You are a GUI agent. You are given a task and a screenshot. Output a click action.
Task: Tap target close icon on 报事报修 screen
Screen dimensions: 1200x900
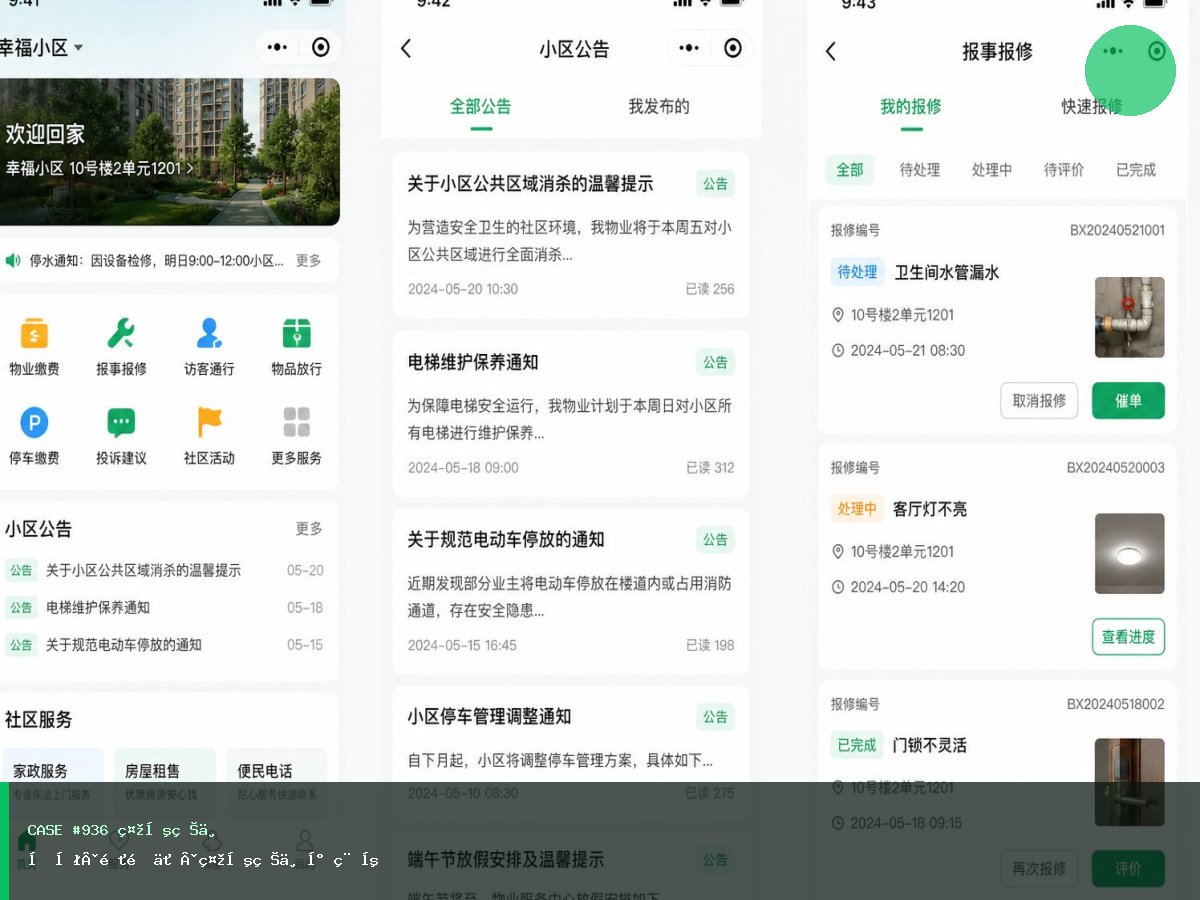pos(1157,51)
